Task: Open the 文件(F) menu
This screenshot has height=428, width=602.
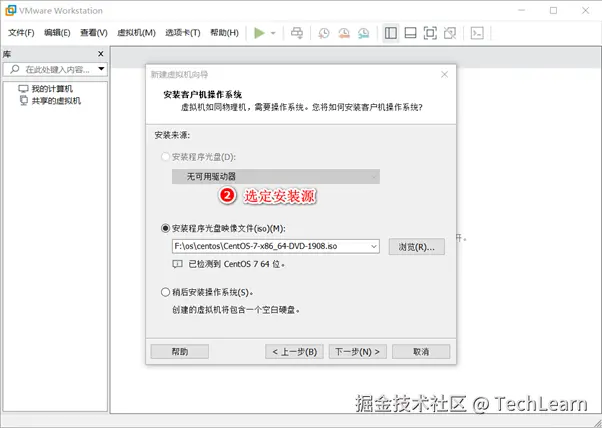Action: tap(21, 33)
